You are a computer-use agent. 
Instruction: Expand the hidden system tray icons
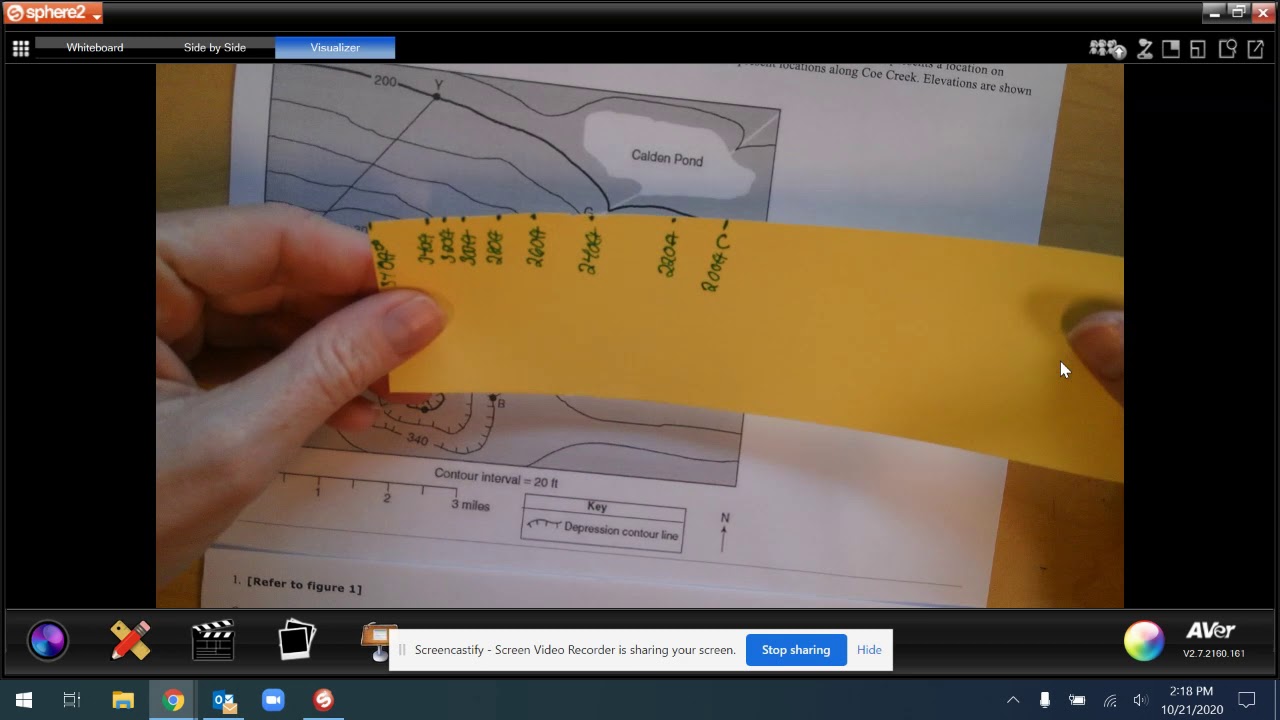coord(1013,700)
